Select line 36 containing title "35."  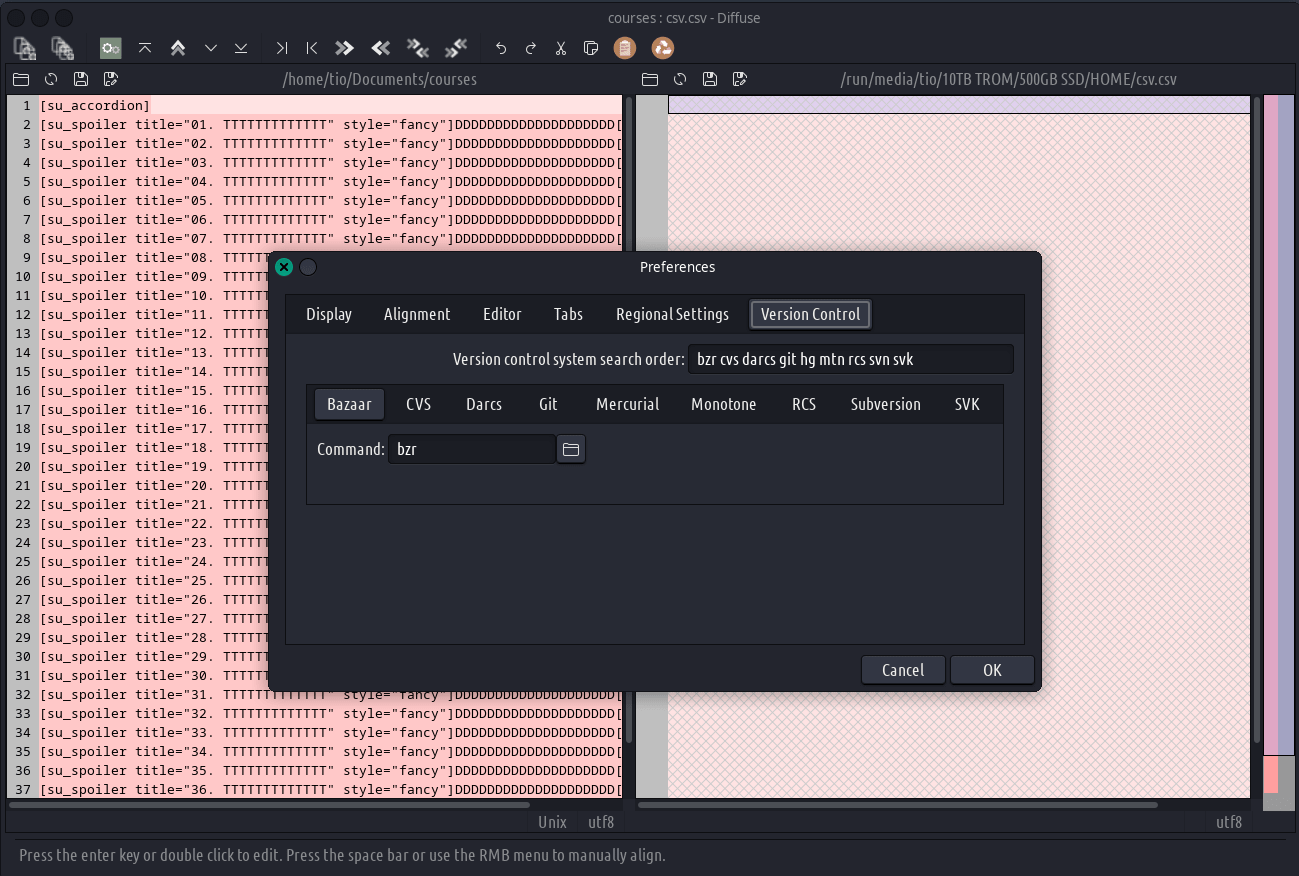tap(330, 771)
